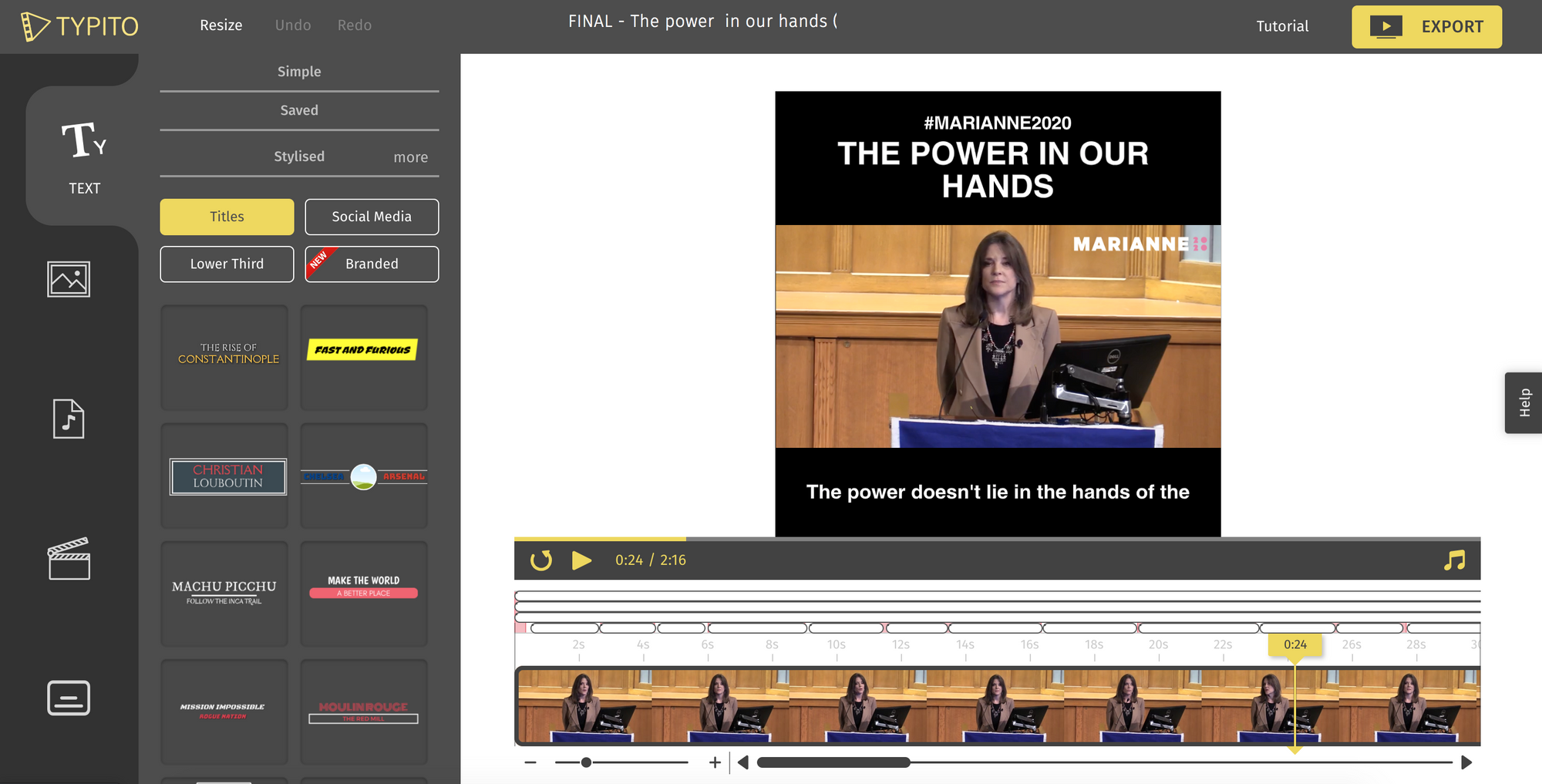Select the subtitle caption in preview
Screen dimensions: 1542x784
(x=998, y=492)
